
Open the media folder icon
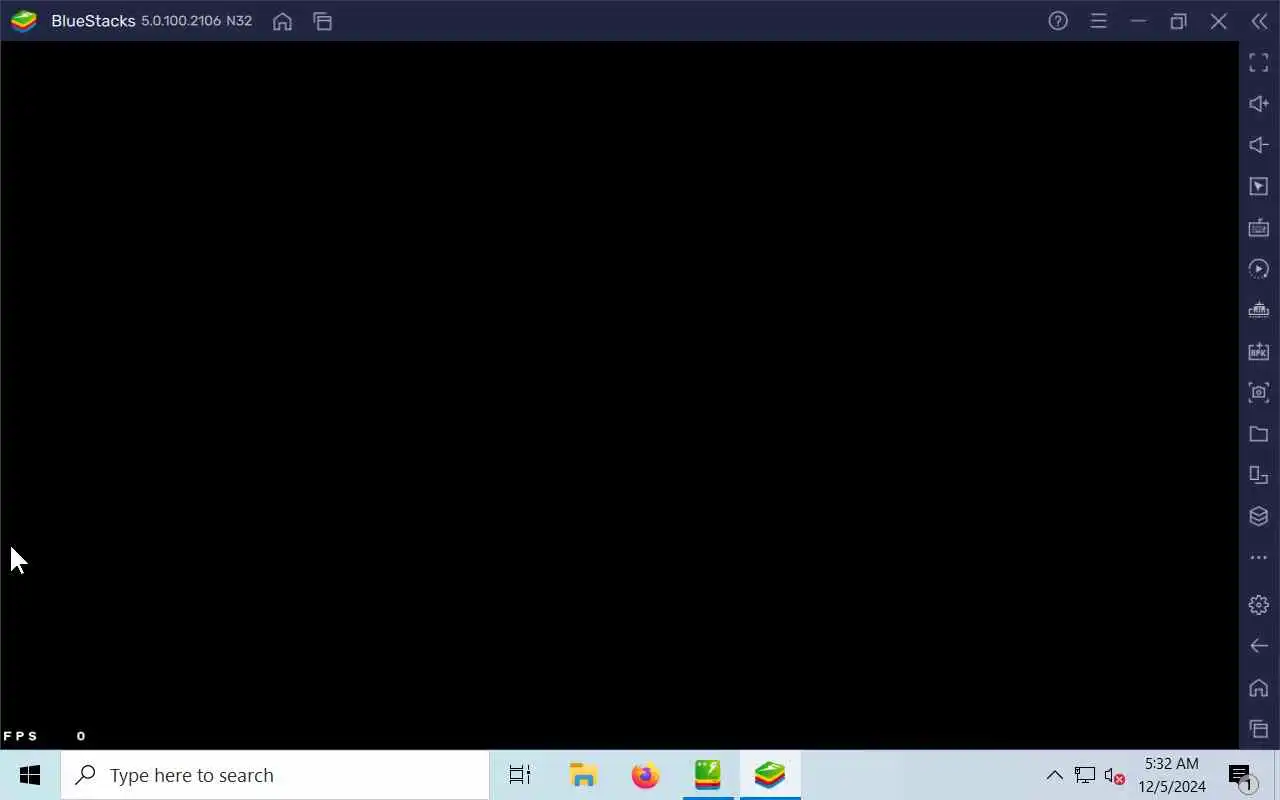pyautogui.click(x=1259, y=434)
